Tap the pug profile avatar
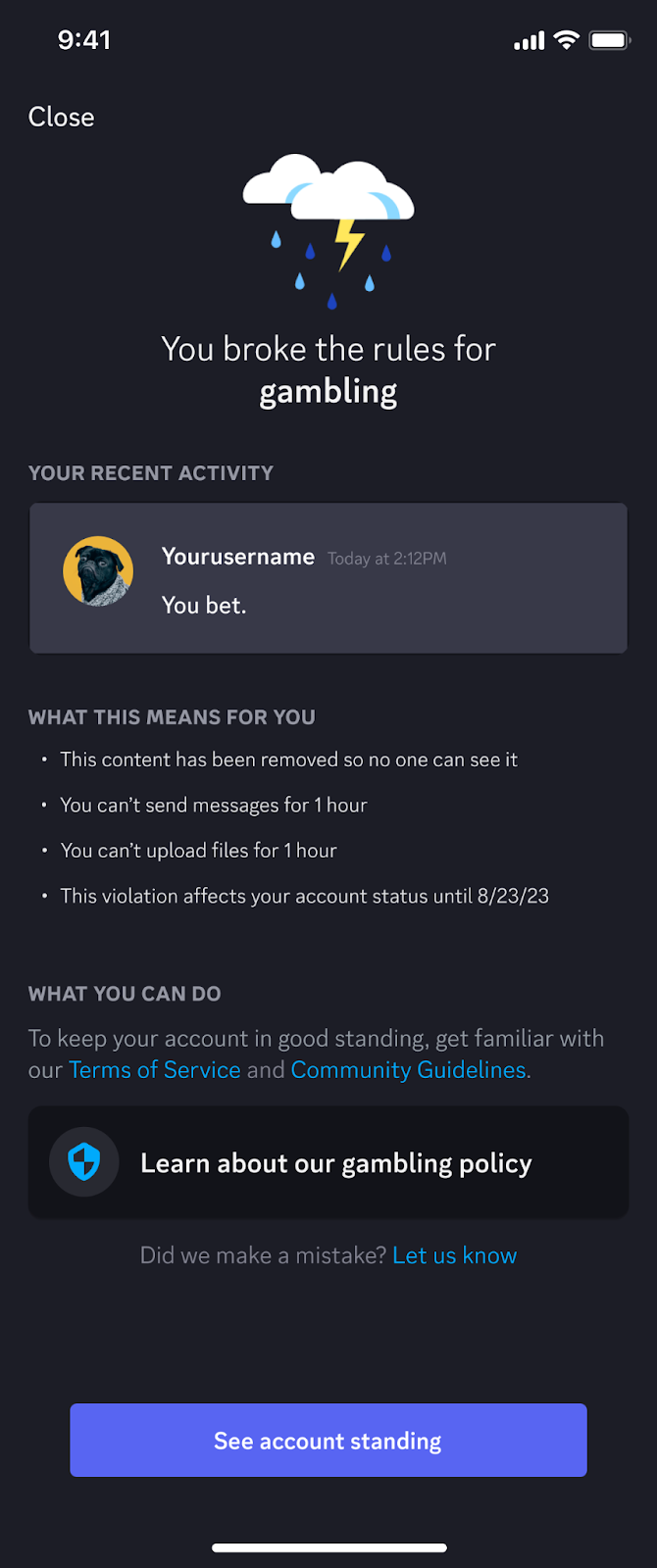657x1568 pixels. tap(98, 571)
